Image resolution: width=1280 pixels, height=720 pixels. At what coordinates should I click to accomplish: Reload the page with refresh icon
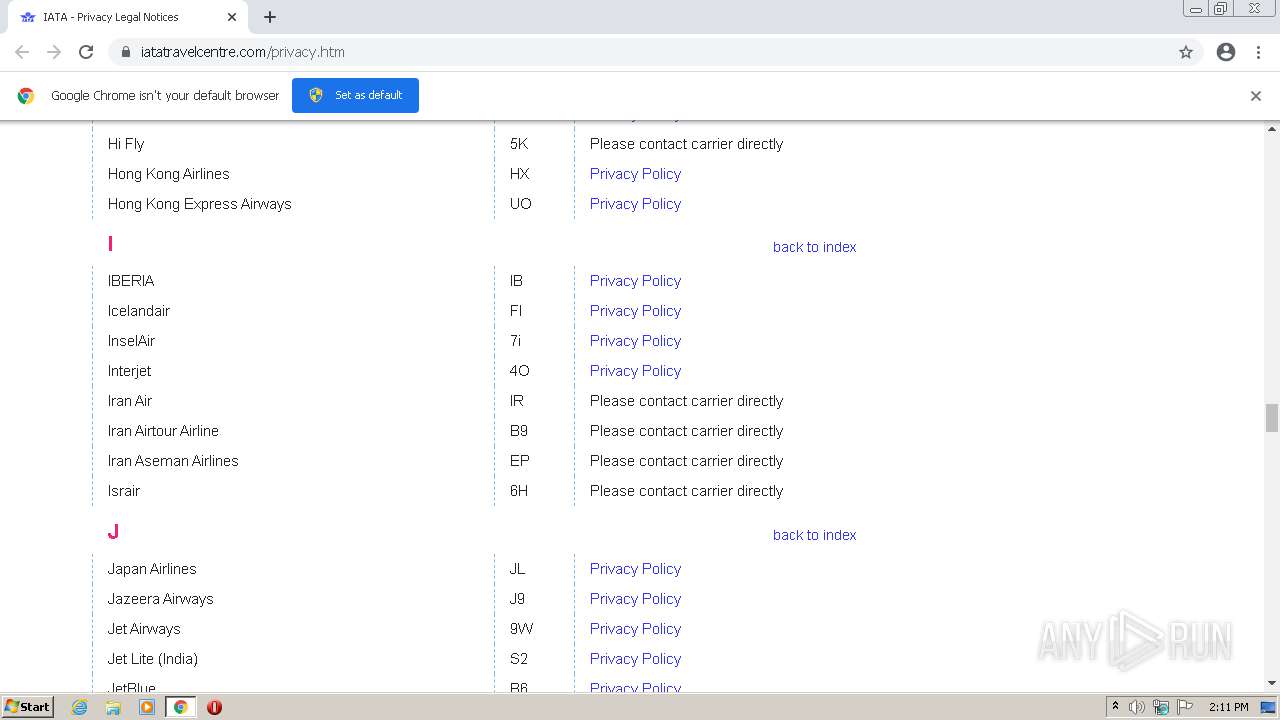[86, 52]
